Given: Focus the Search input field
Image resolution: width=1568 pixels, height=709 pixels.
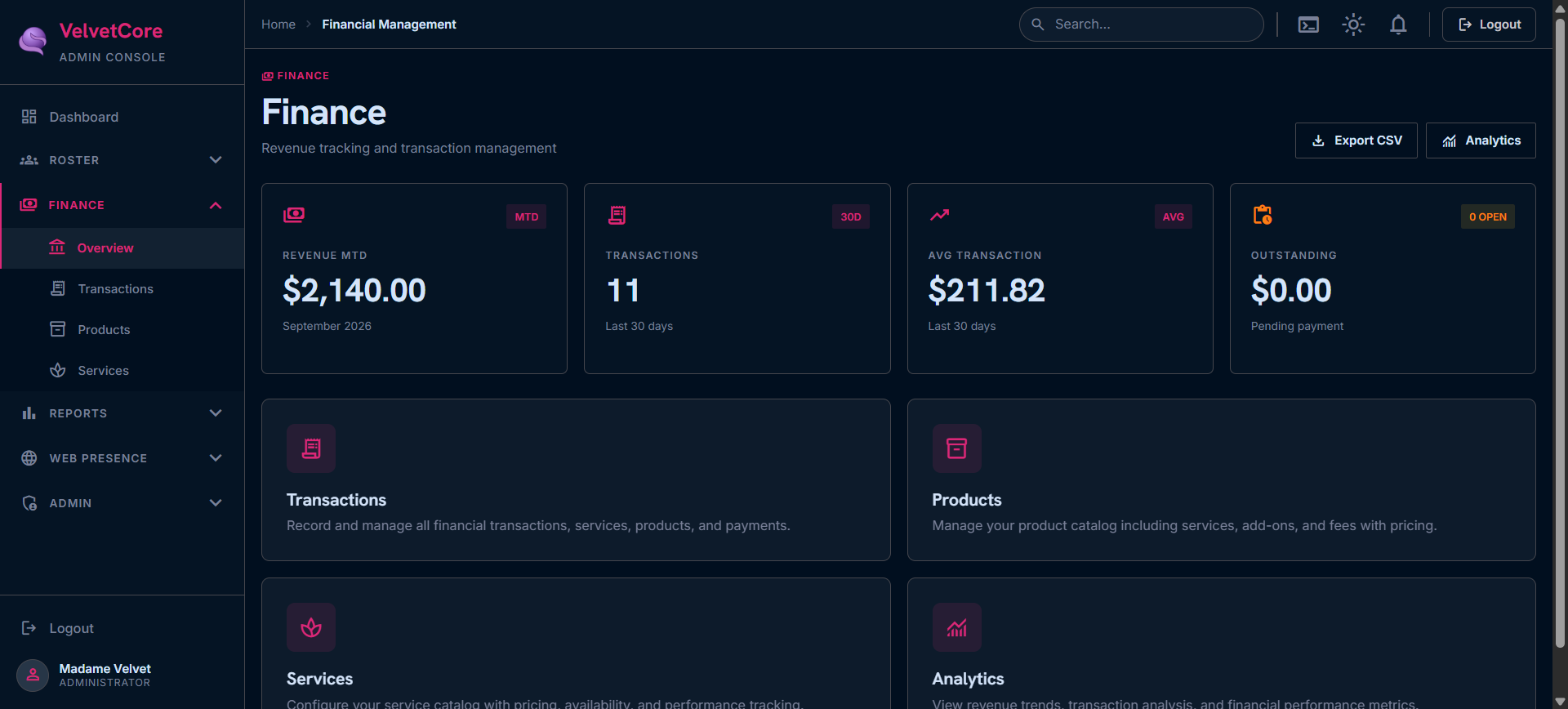Looking at the screenshot, I should click(x=1142, y=25).
